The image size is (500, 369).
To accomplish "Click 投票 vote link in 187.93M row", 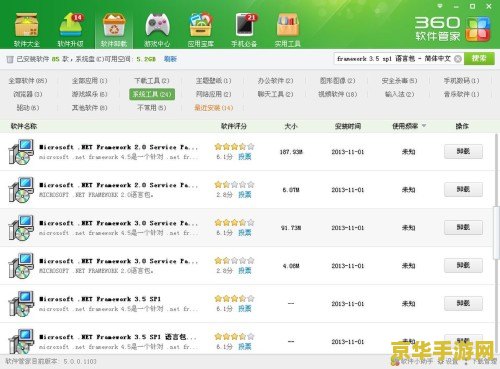I will pyautogui.click(x=245, y=157).
